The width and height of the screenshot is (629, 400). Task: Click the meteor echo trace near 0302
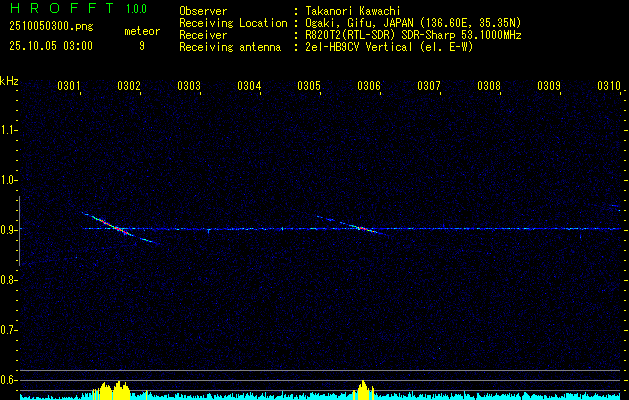pyautogui.click(x=120, y=228)
